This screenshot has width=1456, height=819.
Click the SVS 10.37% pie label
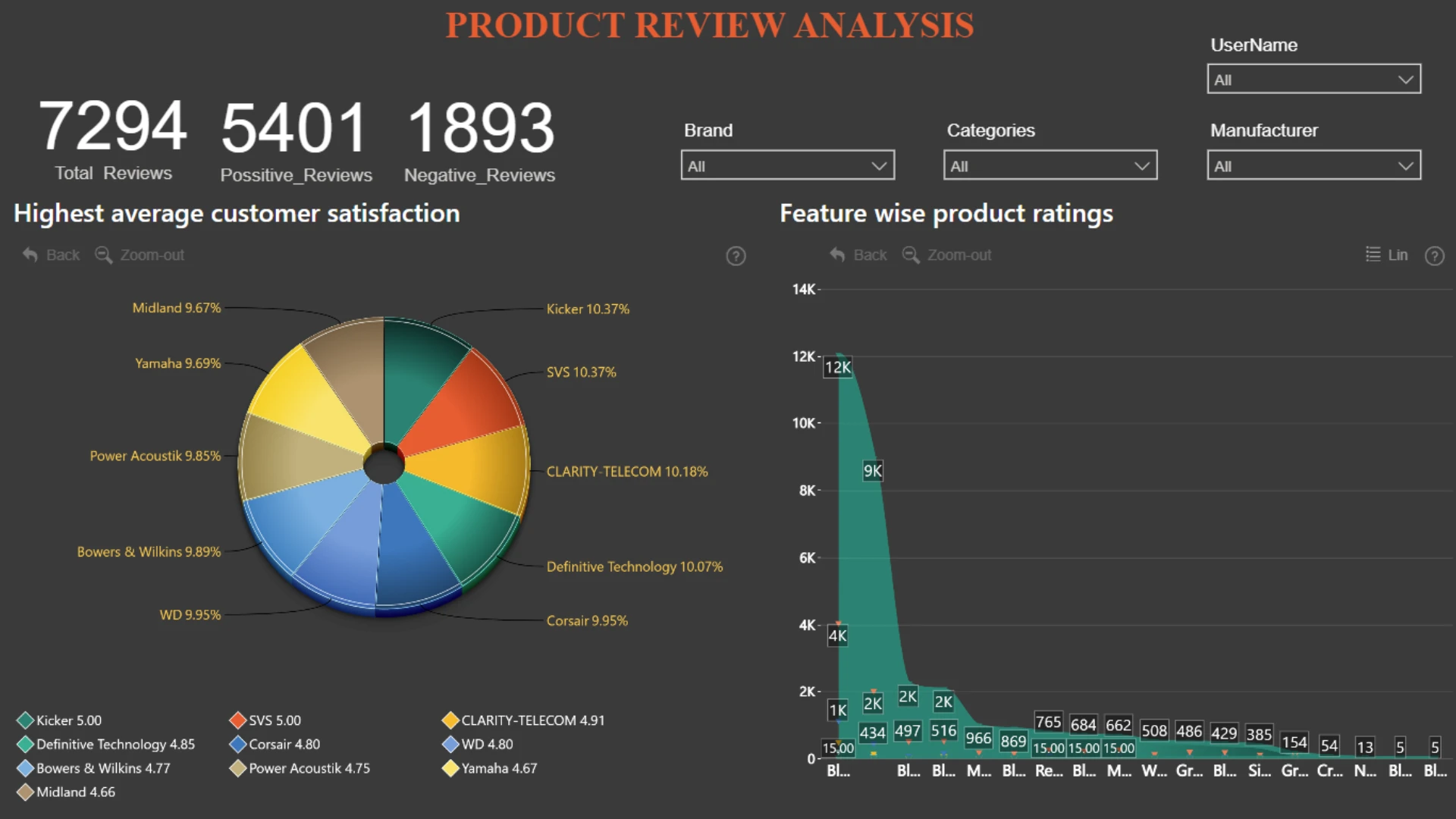click(x=581, y=372)
